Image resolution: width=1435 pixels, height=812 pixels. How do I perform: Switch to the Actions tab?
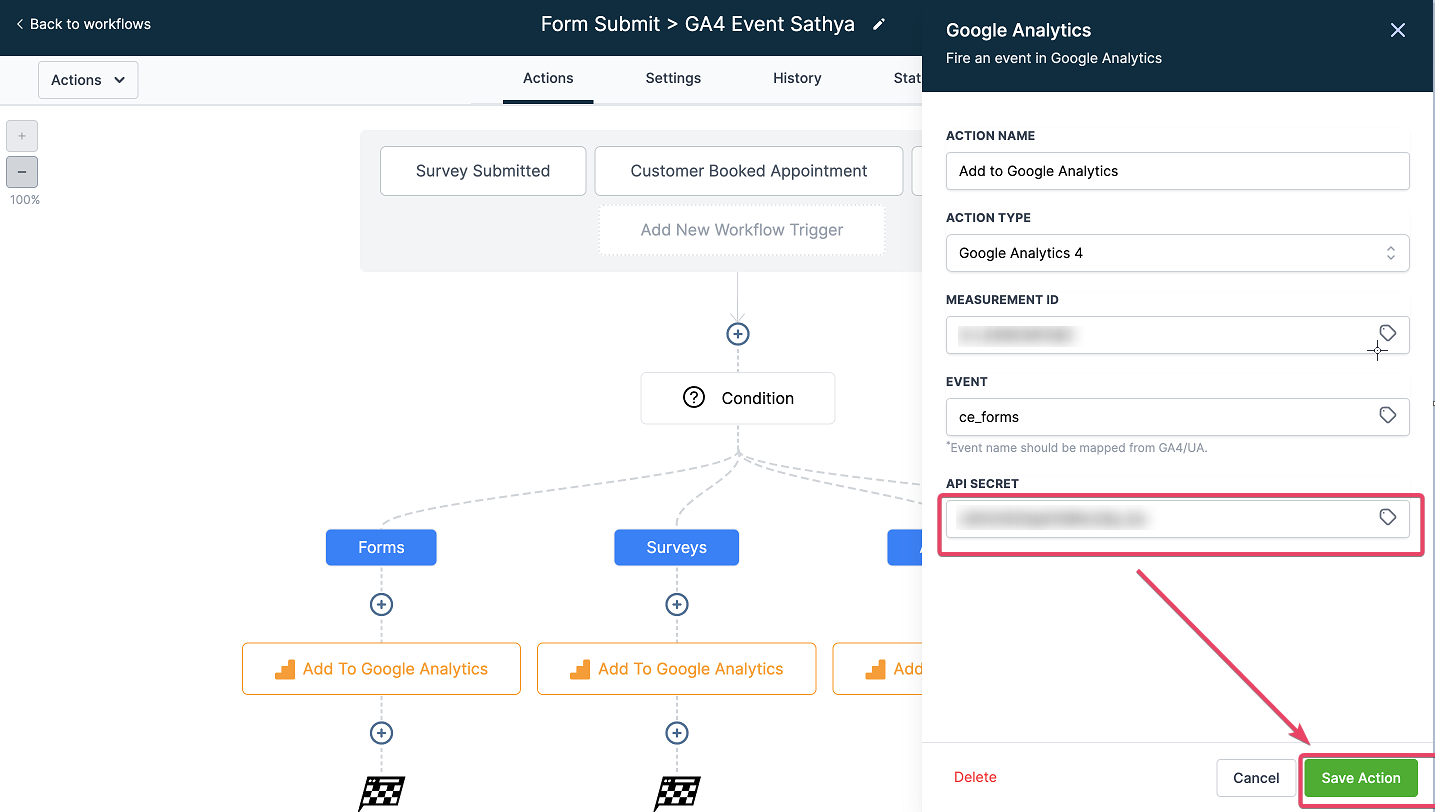(548, 78)
